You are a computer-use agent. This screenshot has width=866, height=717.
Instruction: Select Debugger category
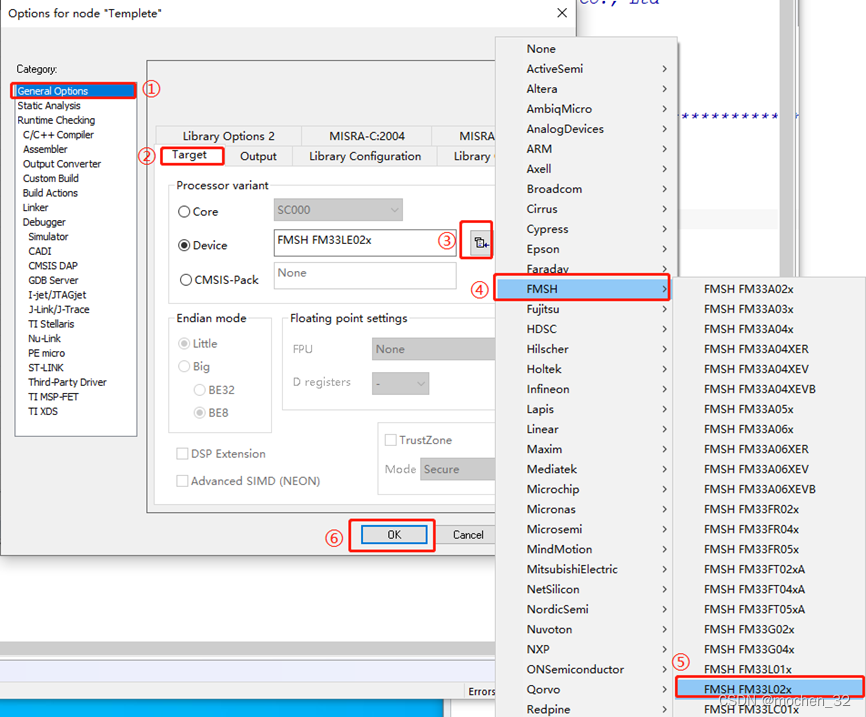[44, 222]
